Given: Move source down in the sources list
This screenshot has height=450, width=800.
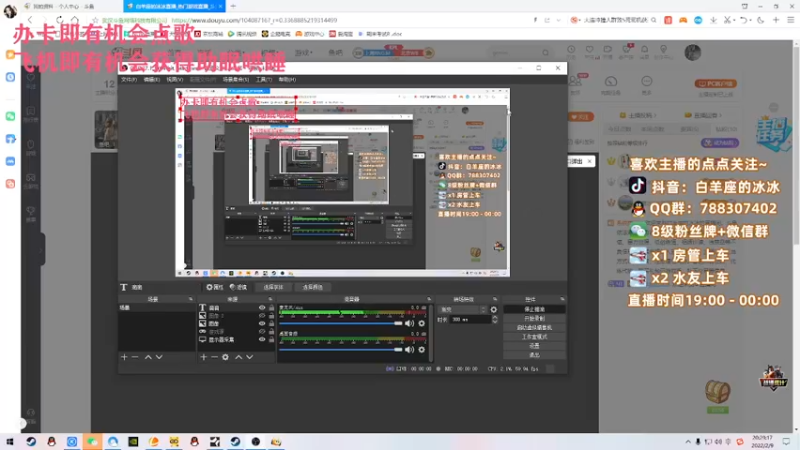Looking at the screenshot, I should pyautogui.click(x=249, y=357).
